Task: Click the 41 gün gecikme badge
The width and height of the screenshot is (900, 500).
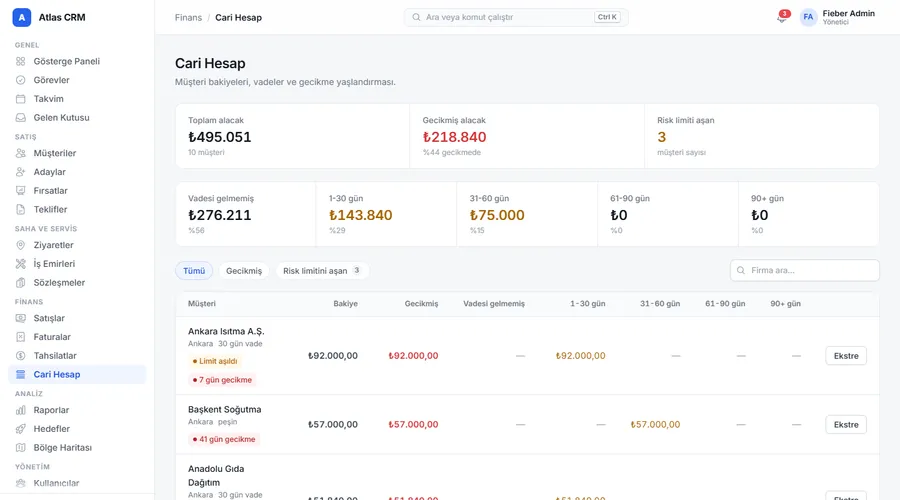Action: (x=224, y=439)
